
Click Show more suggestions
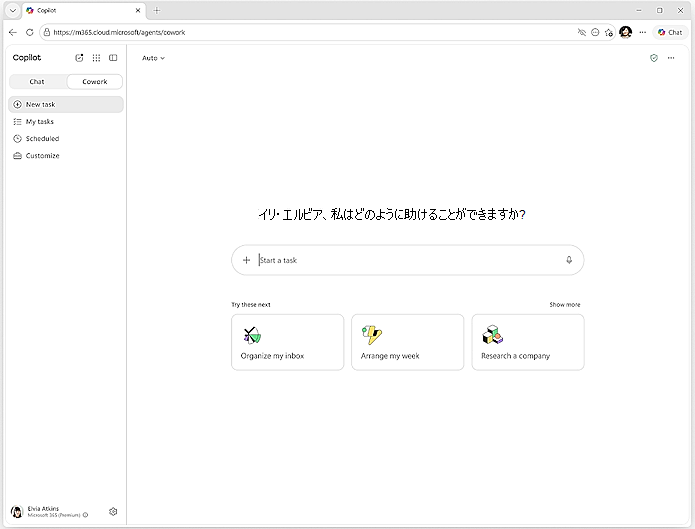coord(565,305)
